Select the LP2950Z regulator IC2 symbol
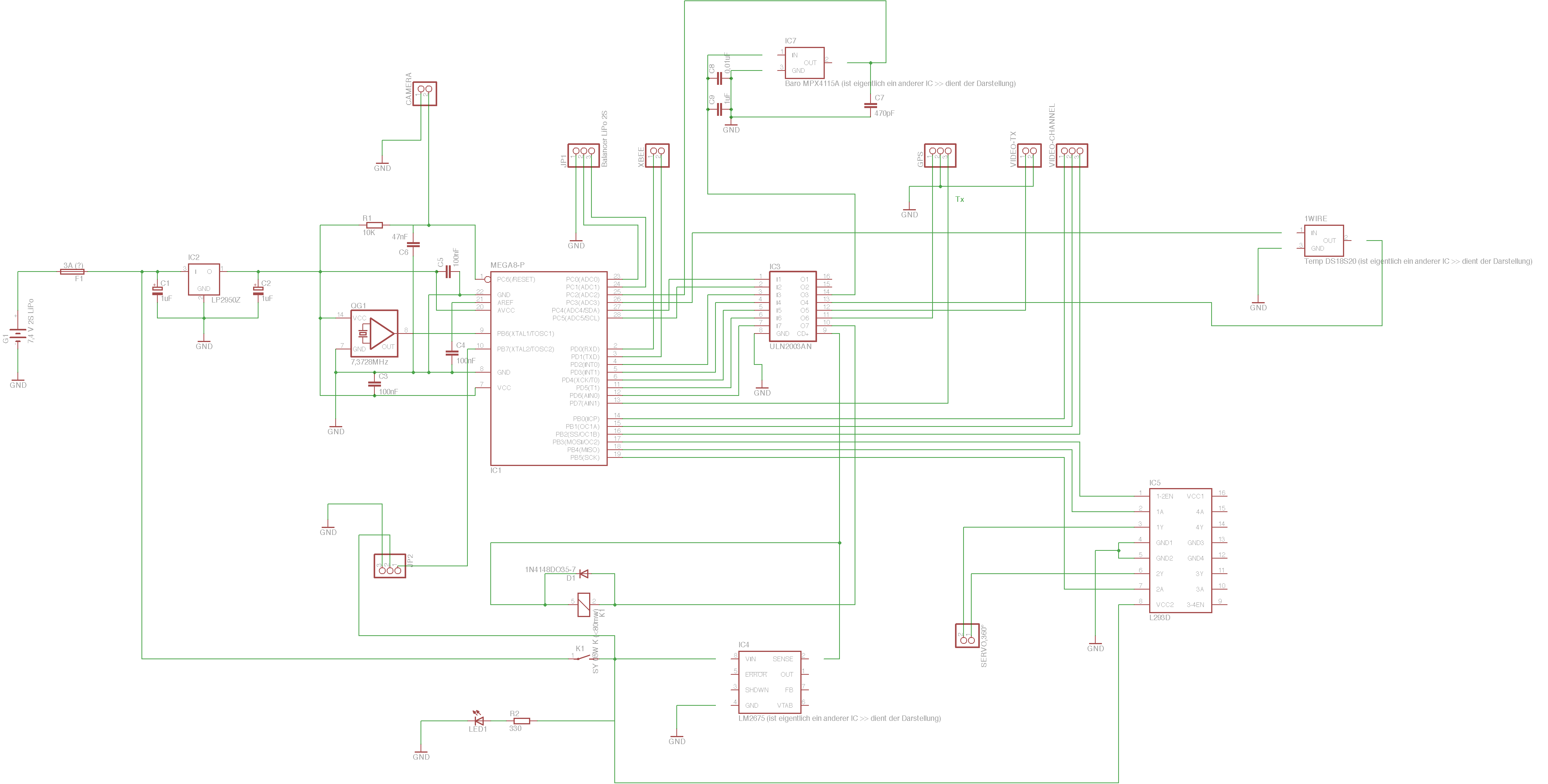The height and width of the screenshot is (784, 1548). coord(204,279)
